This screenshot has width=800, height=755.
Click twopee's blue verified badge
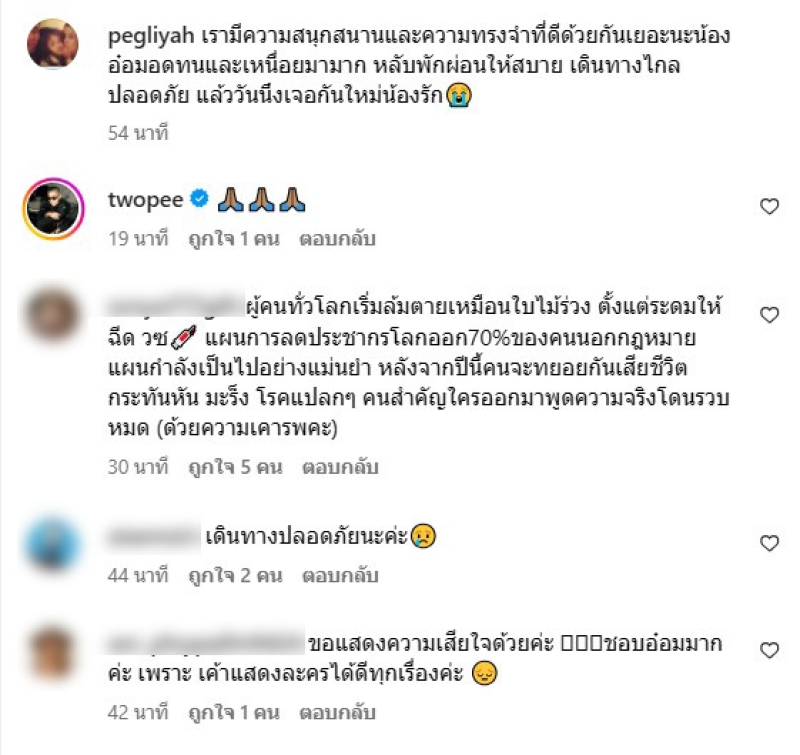tap(199, 198)
